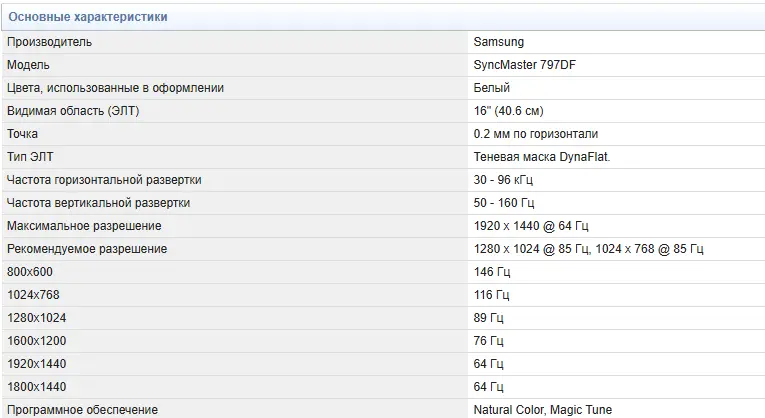Click the '64 Гц' value in 1920x1440 row
765x418 pixels.
tap(488, 364)
